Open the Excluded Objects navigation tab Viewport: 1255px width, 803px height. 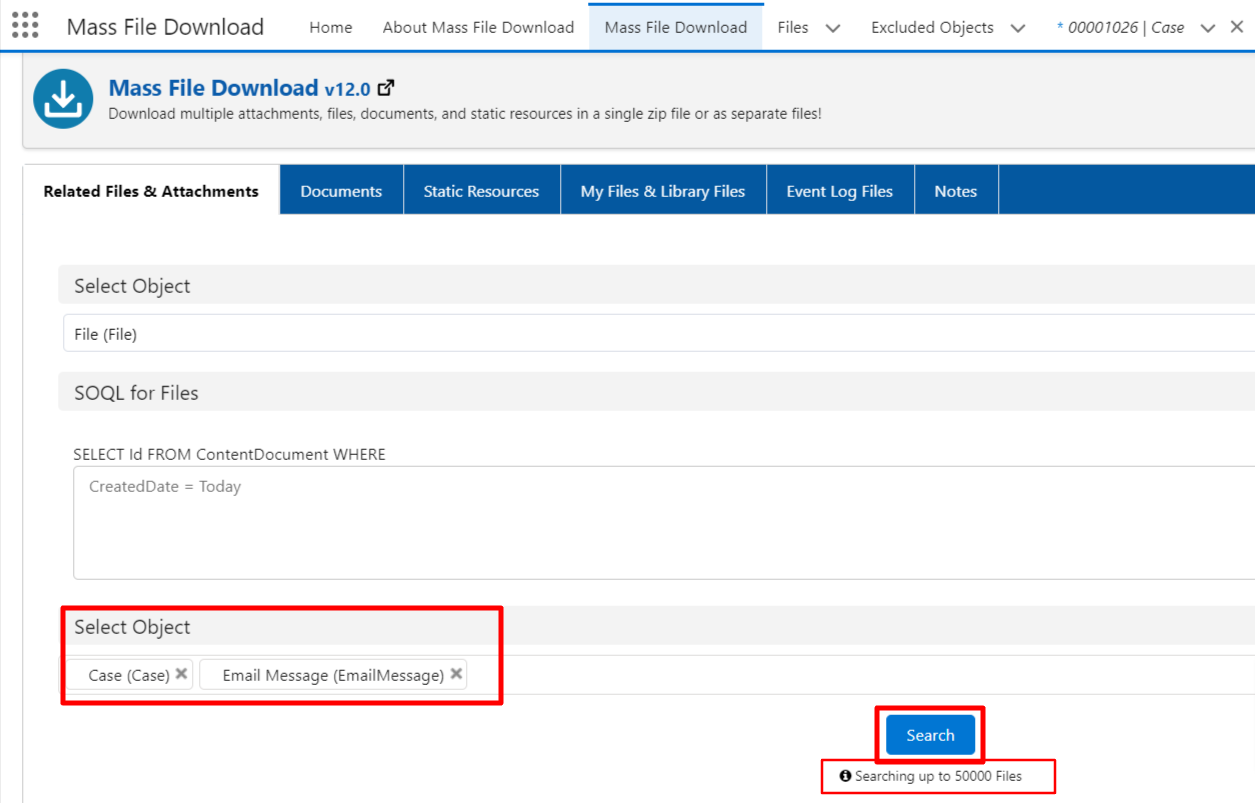point(932,27)
